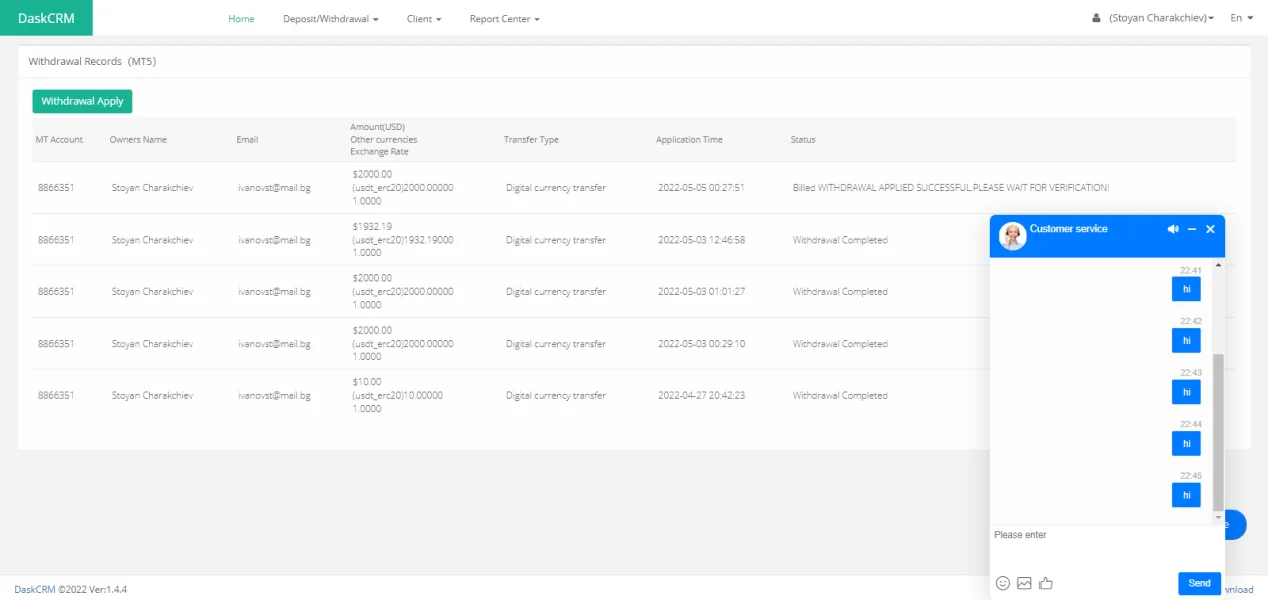Click the DaskCRM footer link

click(x=34, y=589)
